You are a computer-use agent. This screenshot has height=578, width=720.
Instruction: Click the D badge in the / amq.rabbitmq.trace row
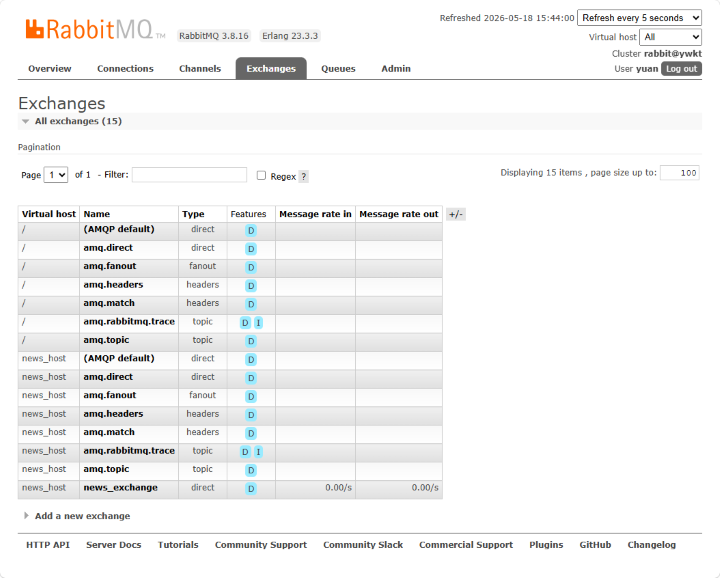coord(245,323)
